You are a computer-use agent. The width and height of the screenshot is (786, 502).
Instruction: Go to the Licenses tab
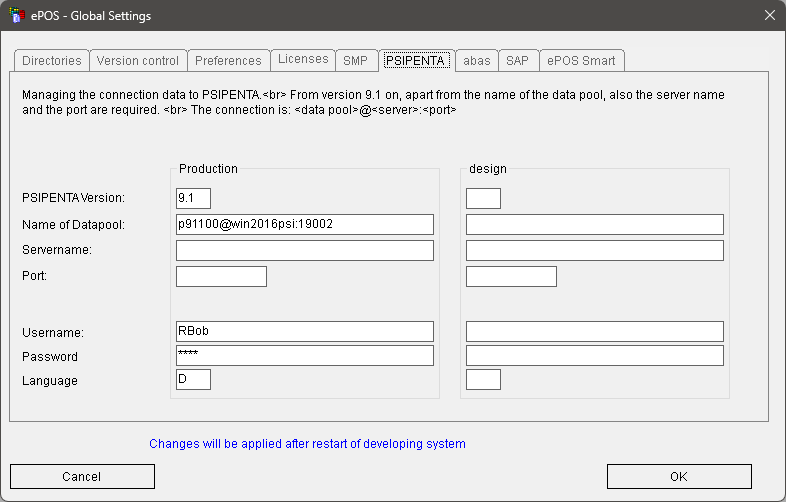(303, 60)
